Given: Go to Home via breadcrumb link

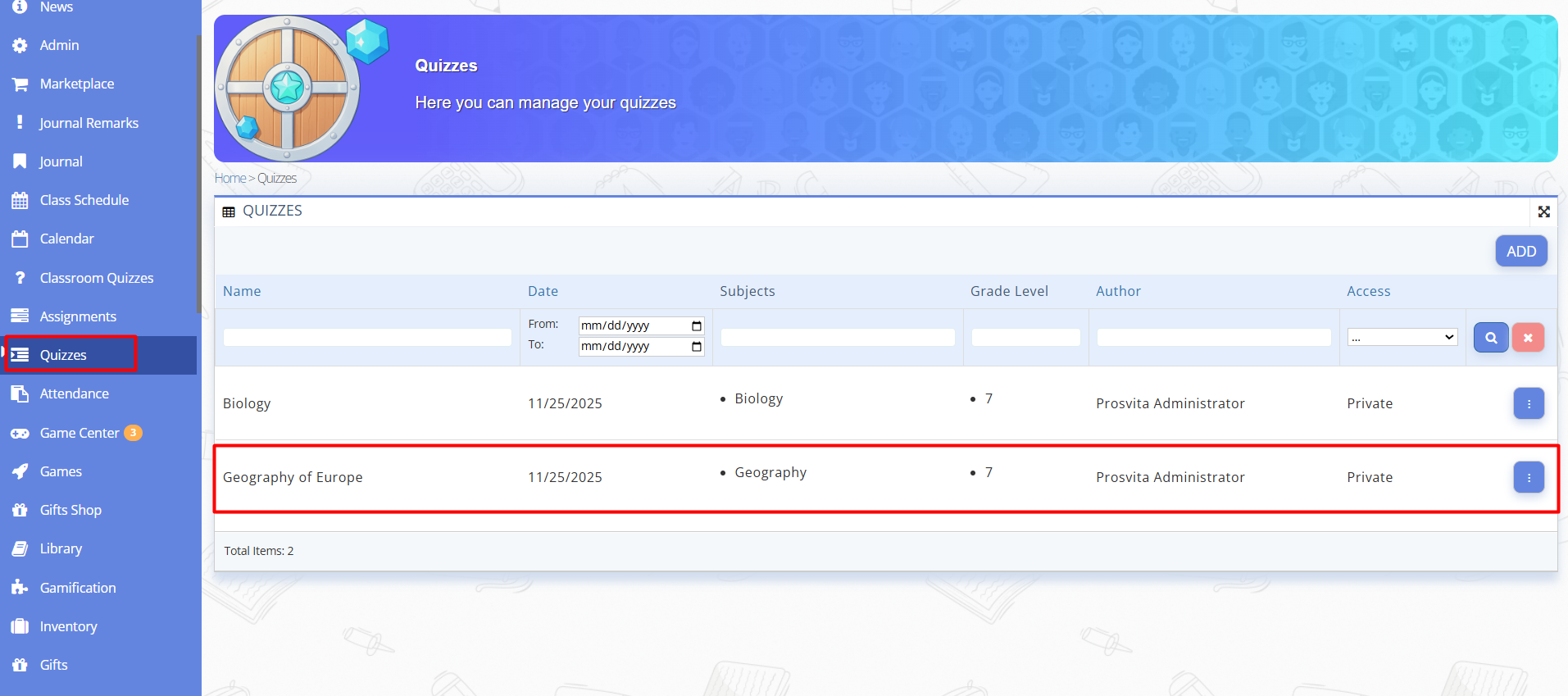Looking at the screenshot, I should point(230,178).
